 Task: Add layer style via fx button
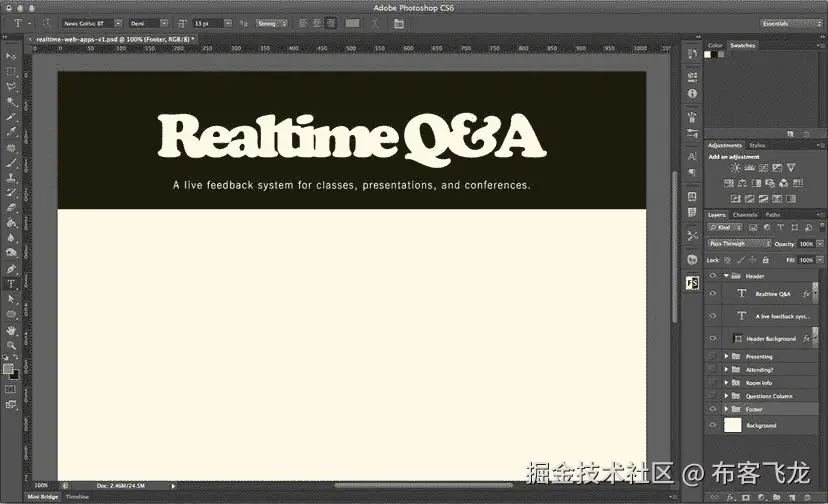[730, 497]
